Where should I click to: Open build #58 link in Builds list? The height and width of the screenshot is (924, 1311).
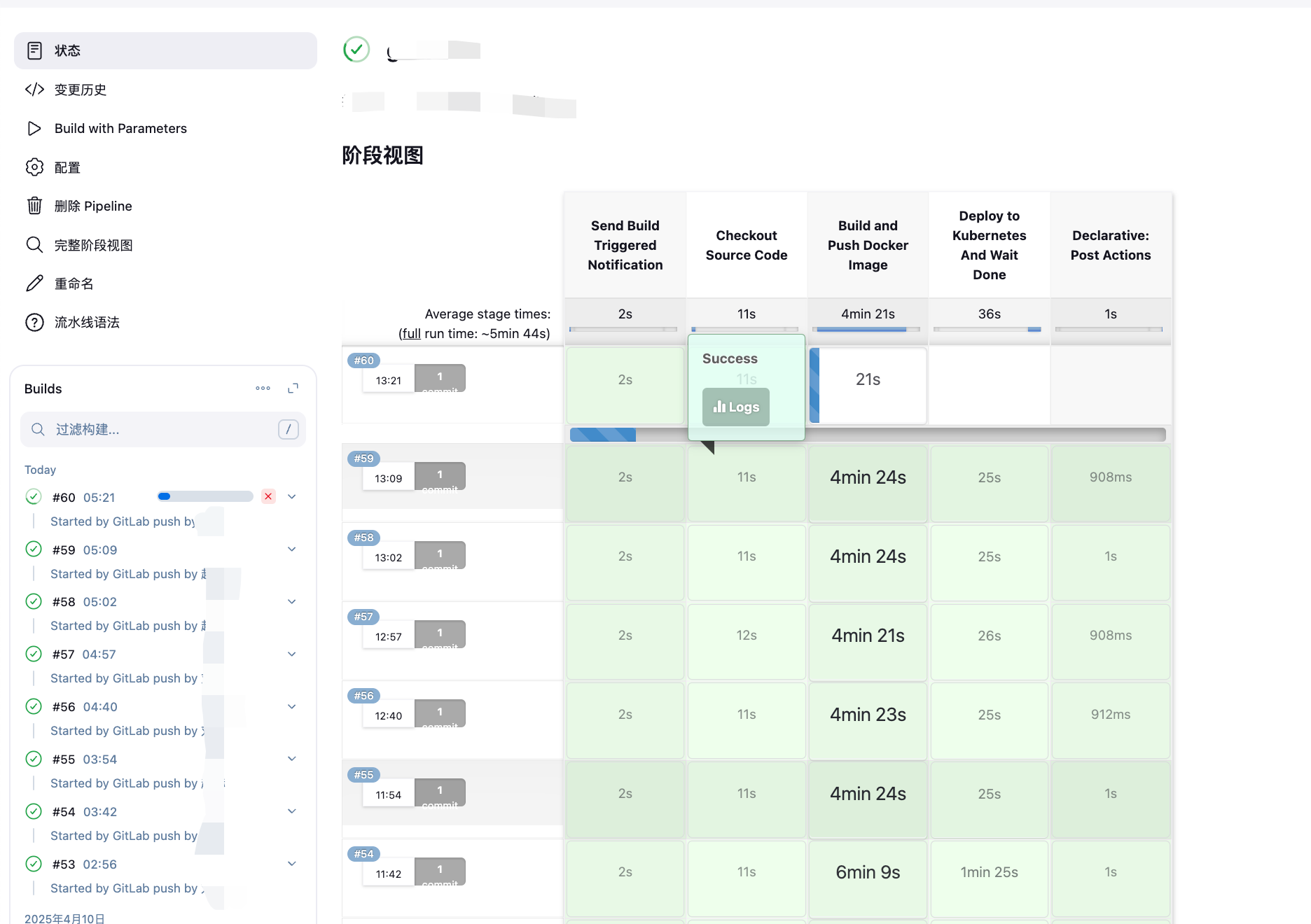point(64,602)
